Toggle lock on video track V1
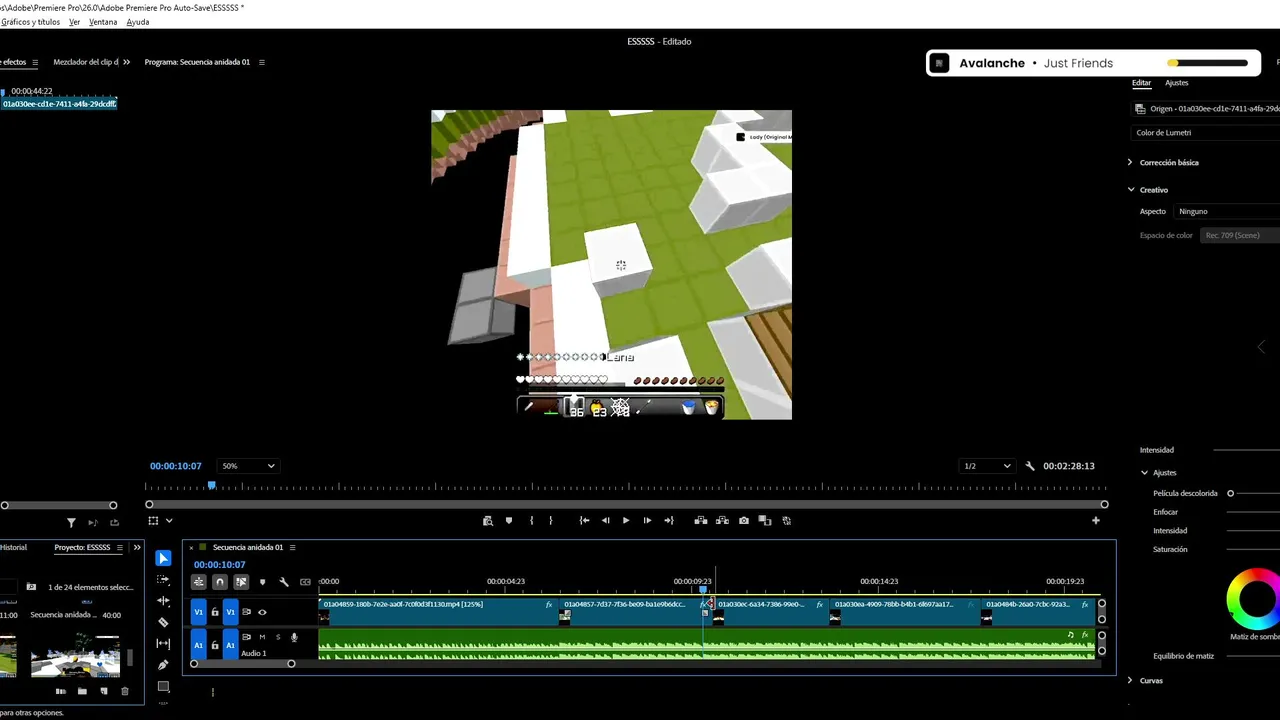Image resolution: width=1280 pixels, height=720 pixels. pos(215,612)
